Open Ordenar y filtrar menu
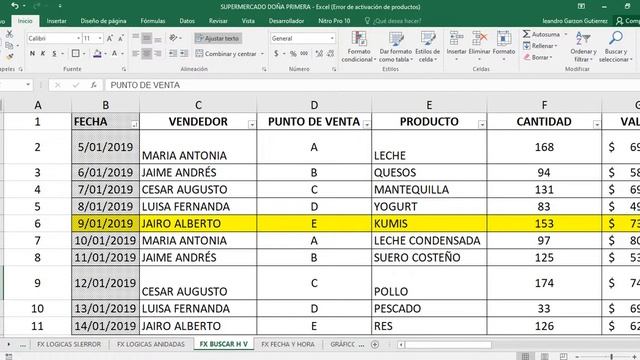640x360 pixels. coord(583,47)
